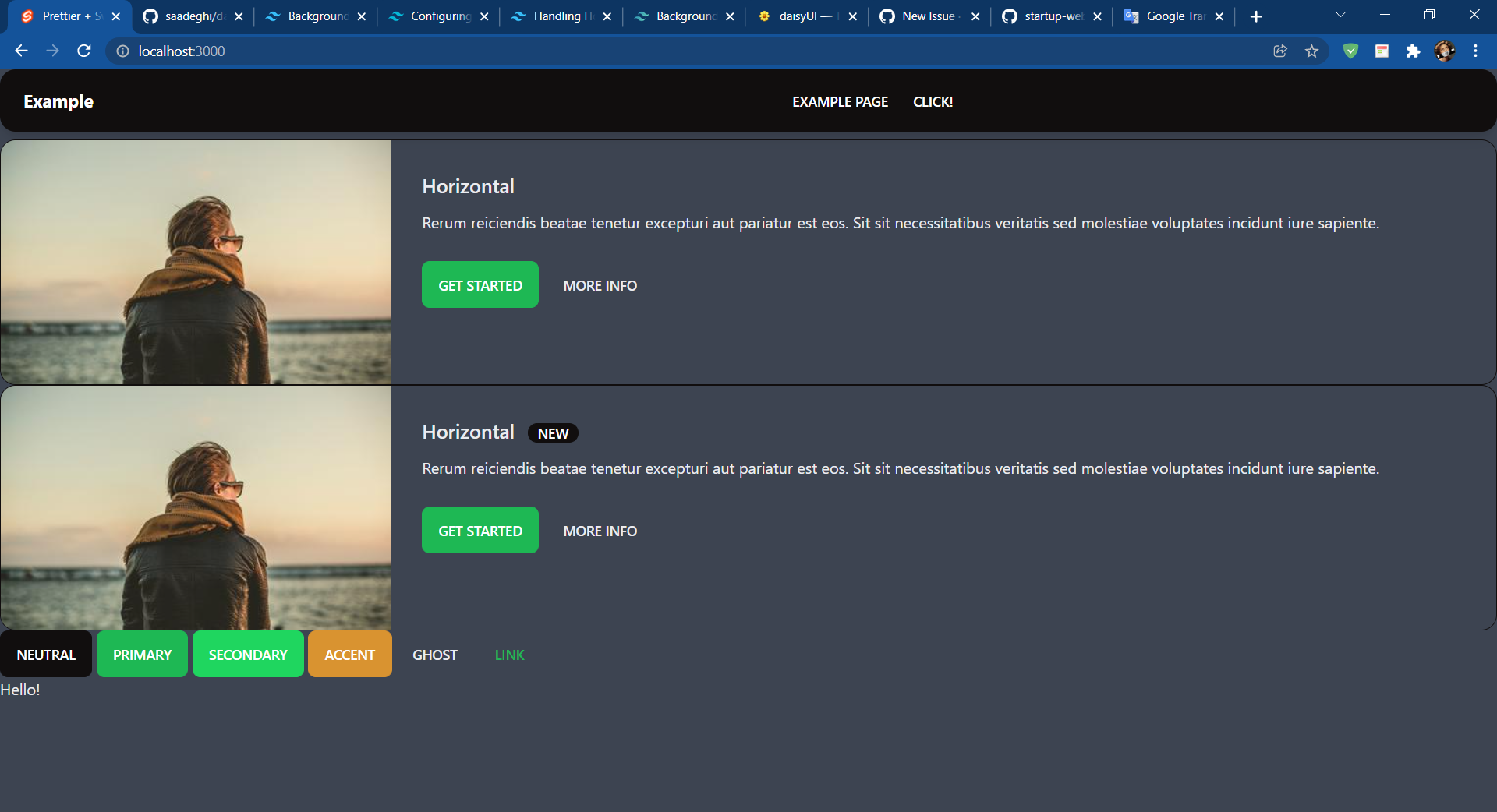The height and width of the screenshot is (812, 1497).
Task: Click the first GET STARTED button
Action: (480, 284)
